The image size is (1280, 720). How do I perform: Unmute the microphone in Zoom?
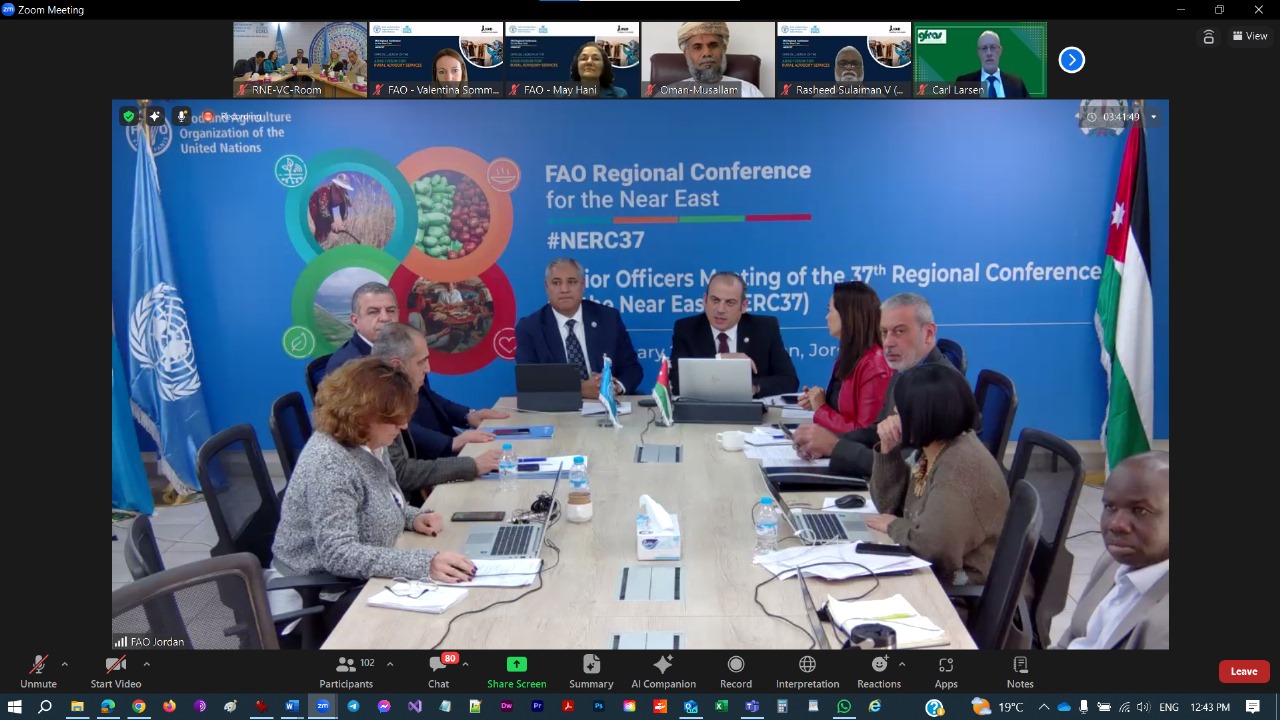click(38, 672)
